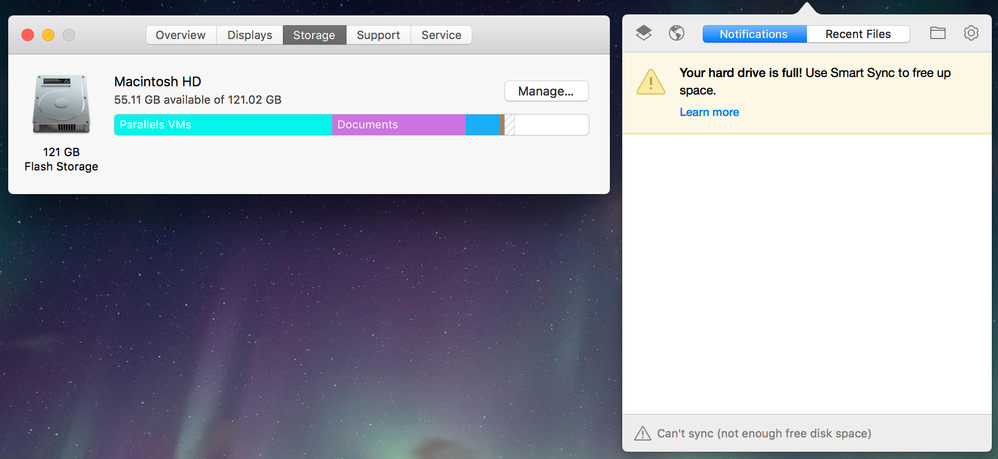Click the white free space bar segment

click(x=552, y=125)
